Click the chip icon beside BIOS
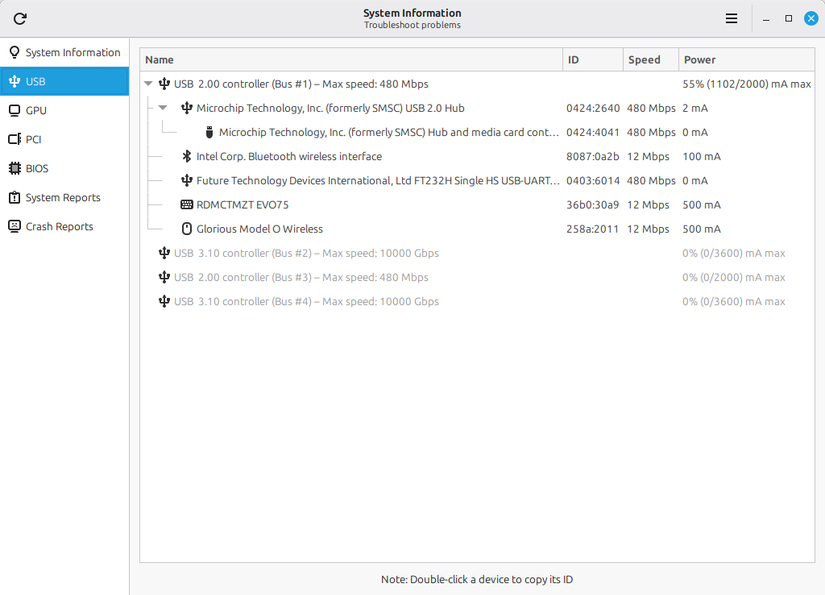 click(14, 168)
